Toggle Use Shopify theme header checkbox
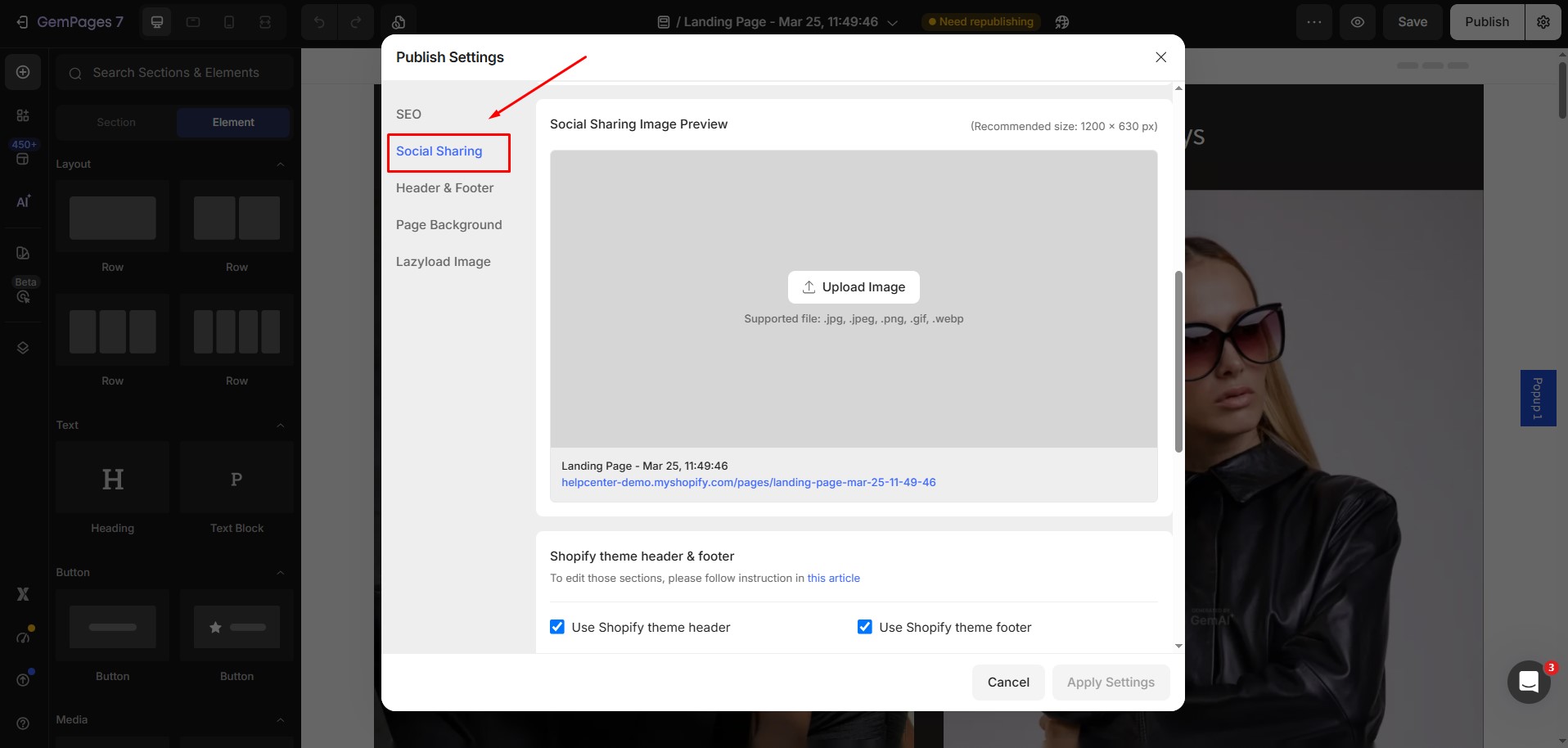 pyautogui.click(x=557, y=627)
